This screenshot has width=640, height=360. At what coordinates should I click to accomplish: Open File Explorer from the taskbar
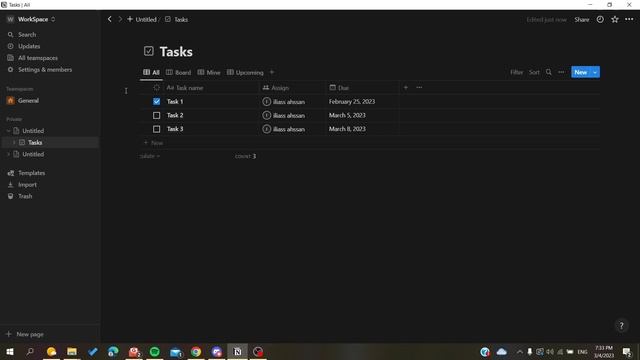pyautogui.click(x=72, y=351)
